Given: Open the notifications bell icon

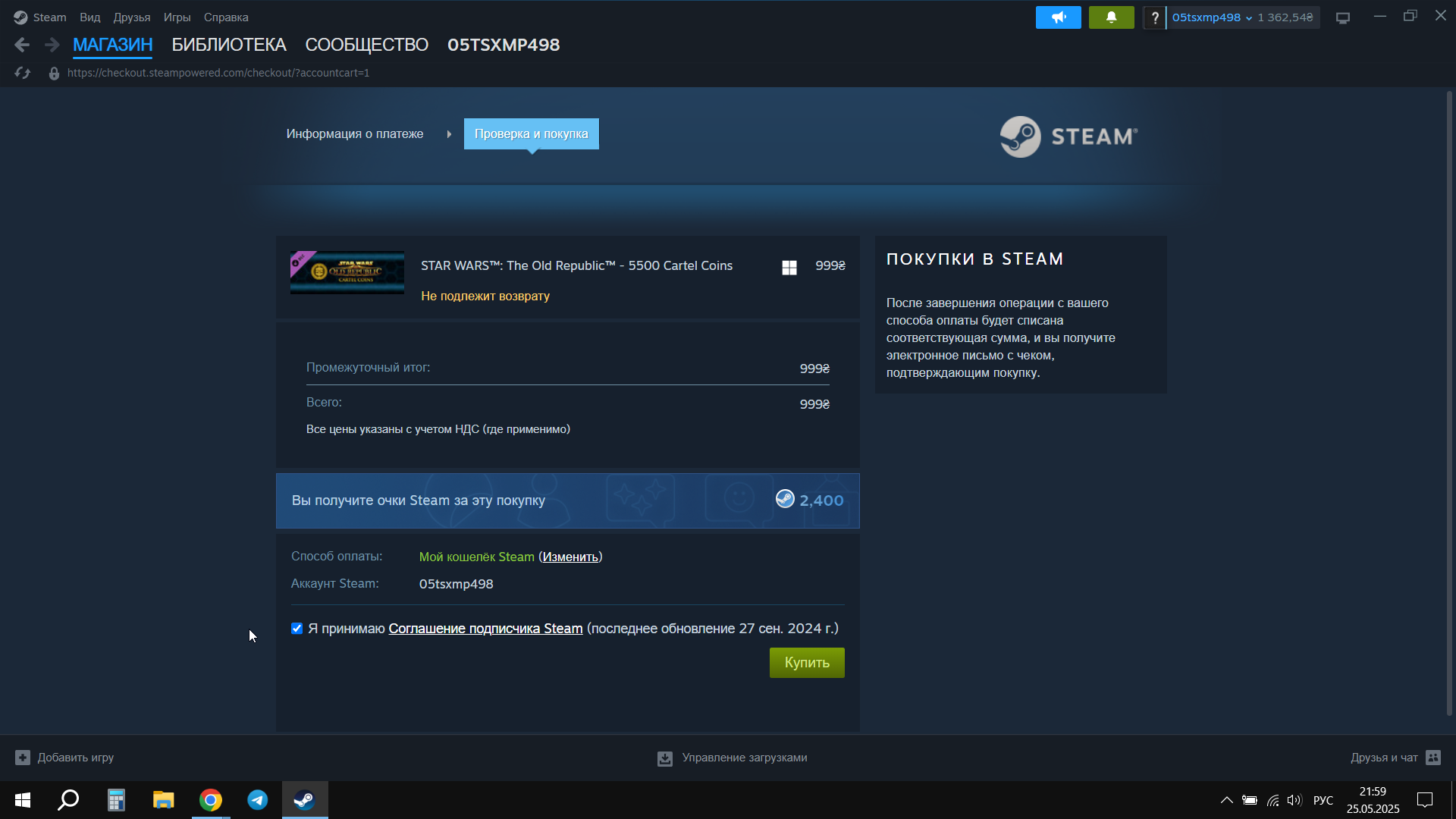Looking at the screenshot, I should 1111,17.
